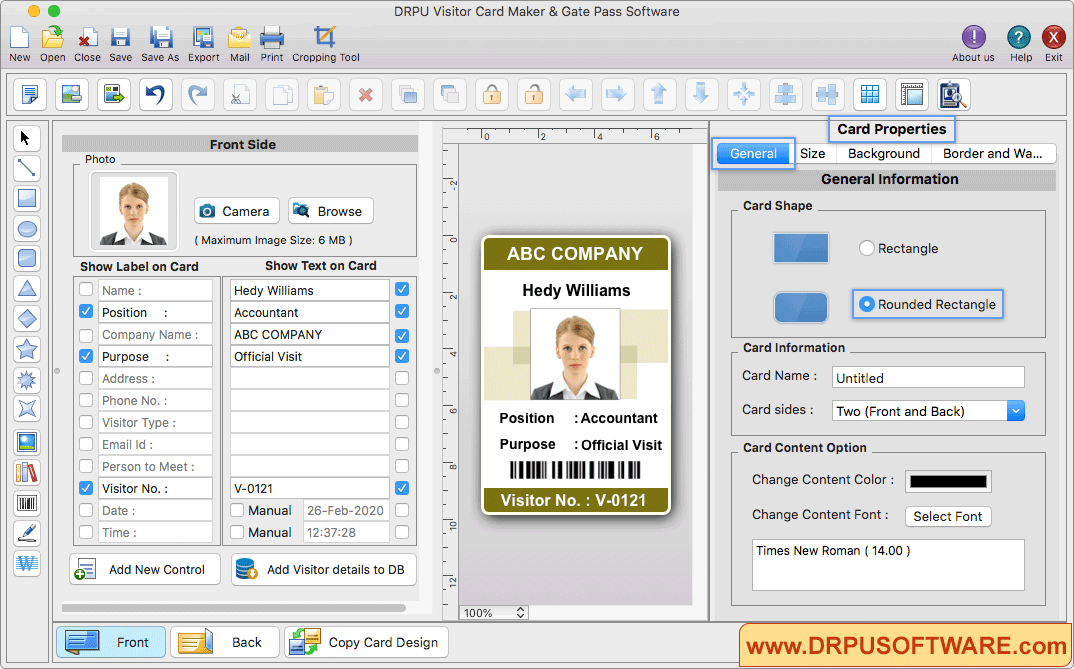The width and height of the screenshot is (1074, 669).
Task: Click the Redo arrow icon
Action: tap(198, 94)
